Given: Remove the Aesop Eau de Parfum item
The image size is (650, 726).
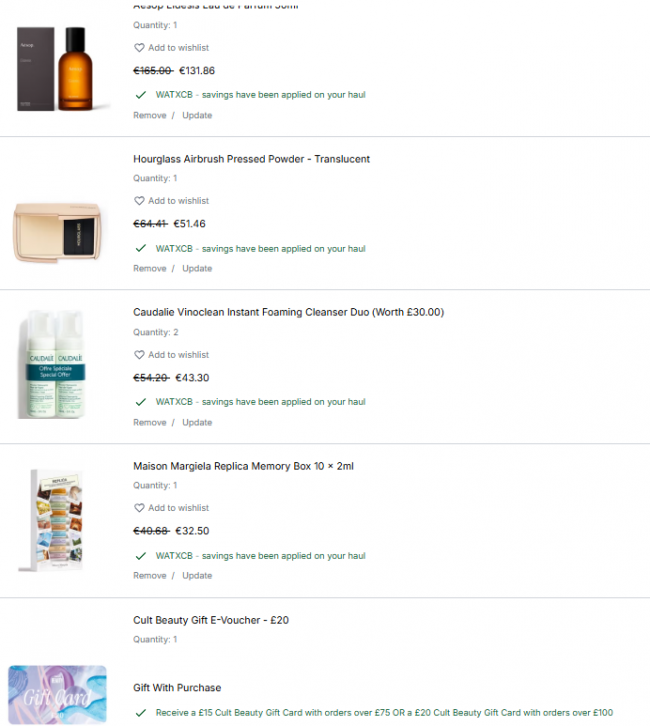Looking at the screenshot, I should tap(150, 115).
